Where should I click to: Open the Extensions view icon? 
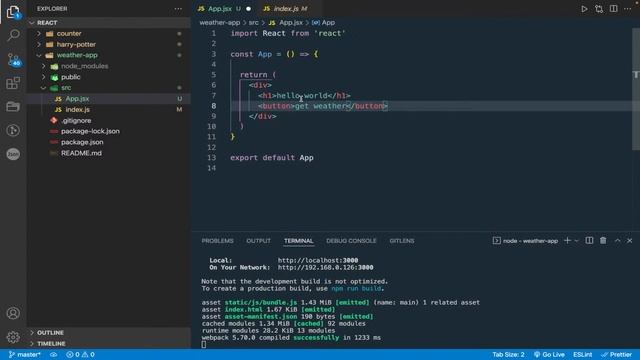13,83
